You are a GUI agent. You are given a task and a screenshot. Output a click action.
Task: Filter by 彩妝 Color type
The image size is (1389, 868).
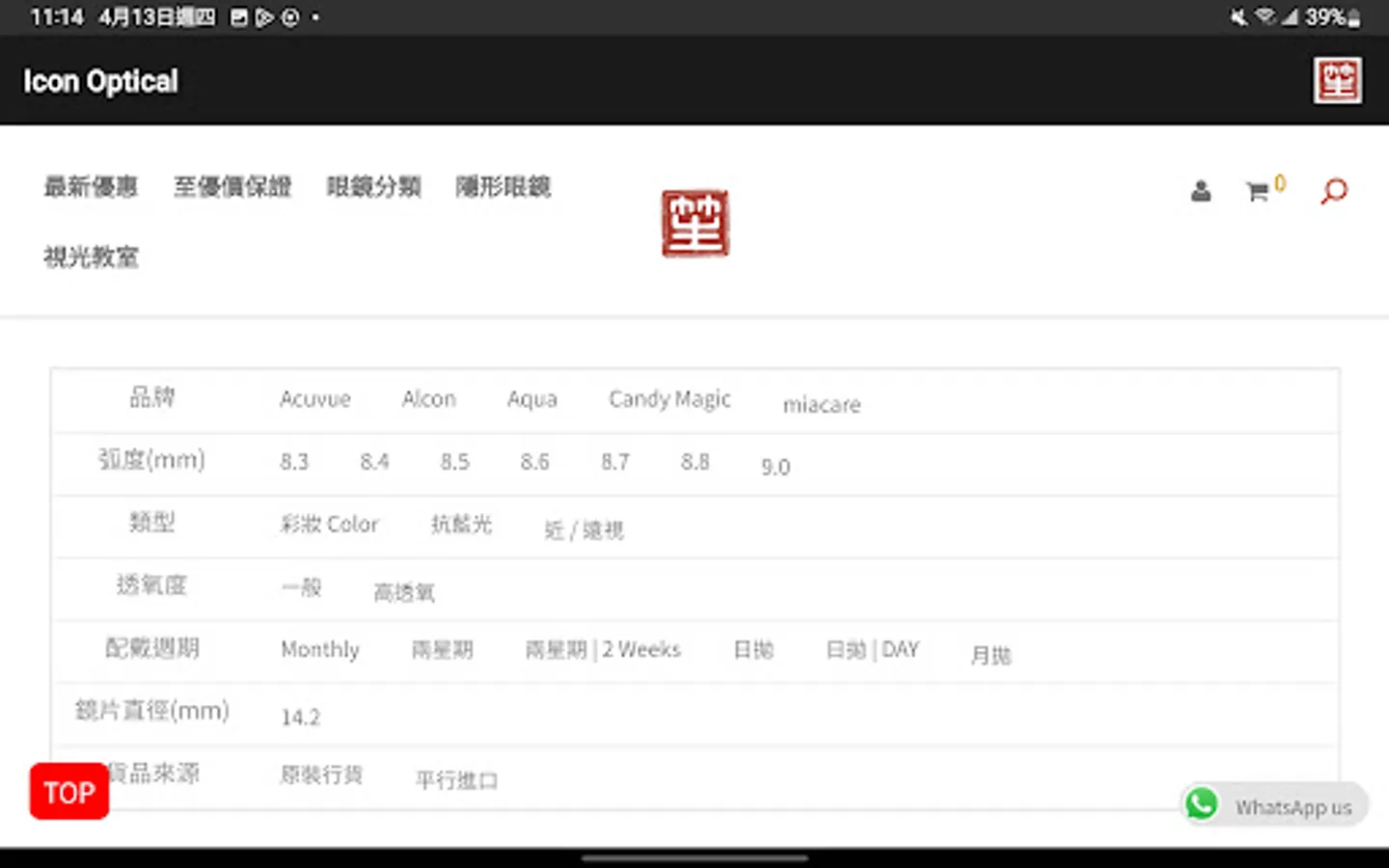pyautogui.click(x=329, y=524)
